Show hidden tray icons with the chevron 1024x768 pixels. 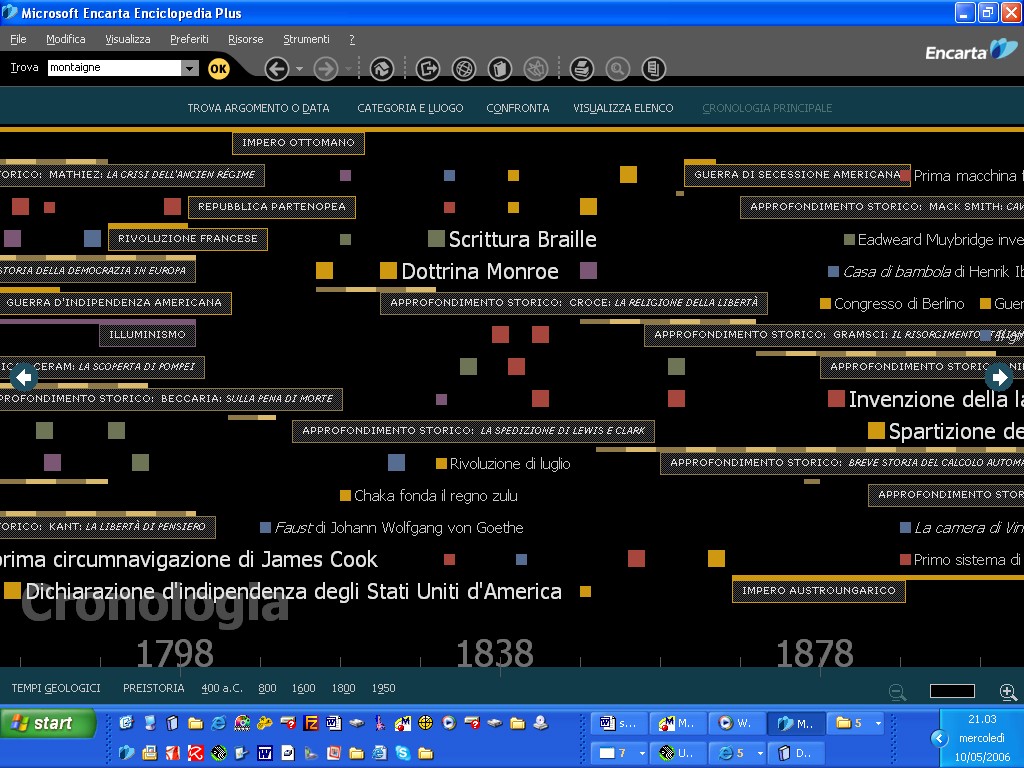939,739
